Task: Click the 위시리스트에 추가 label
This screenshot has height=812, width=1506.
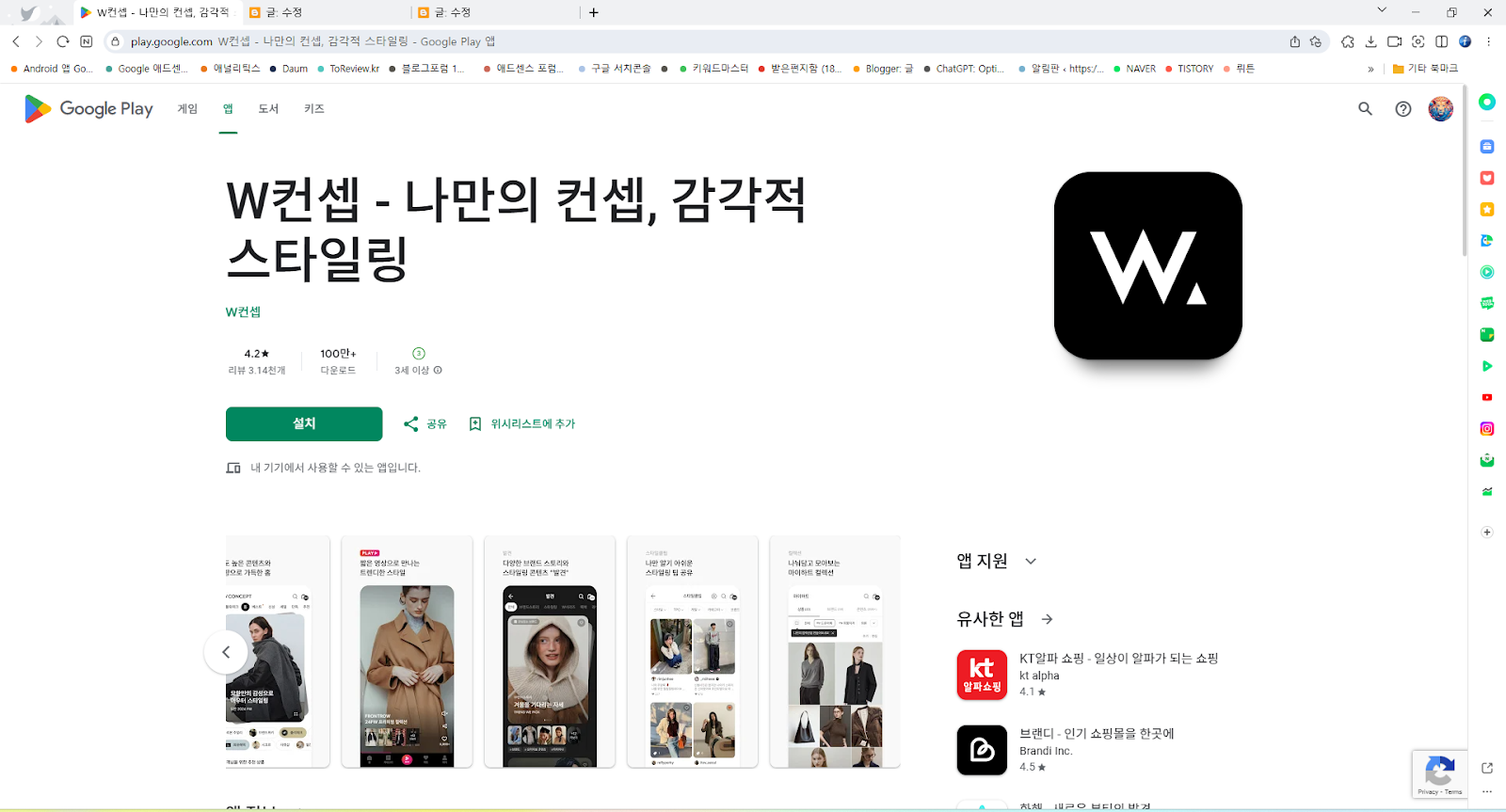Action: coord(533,424)
